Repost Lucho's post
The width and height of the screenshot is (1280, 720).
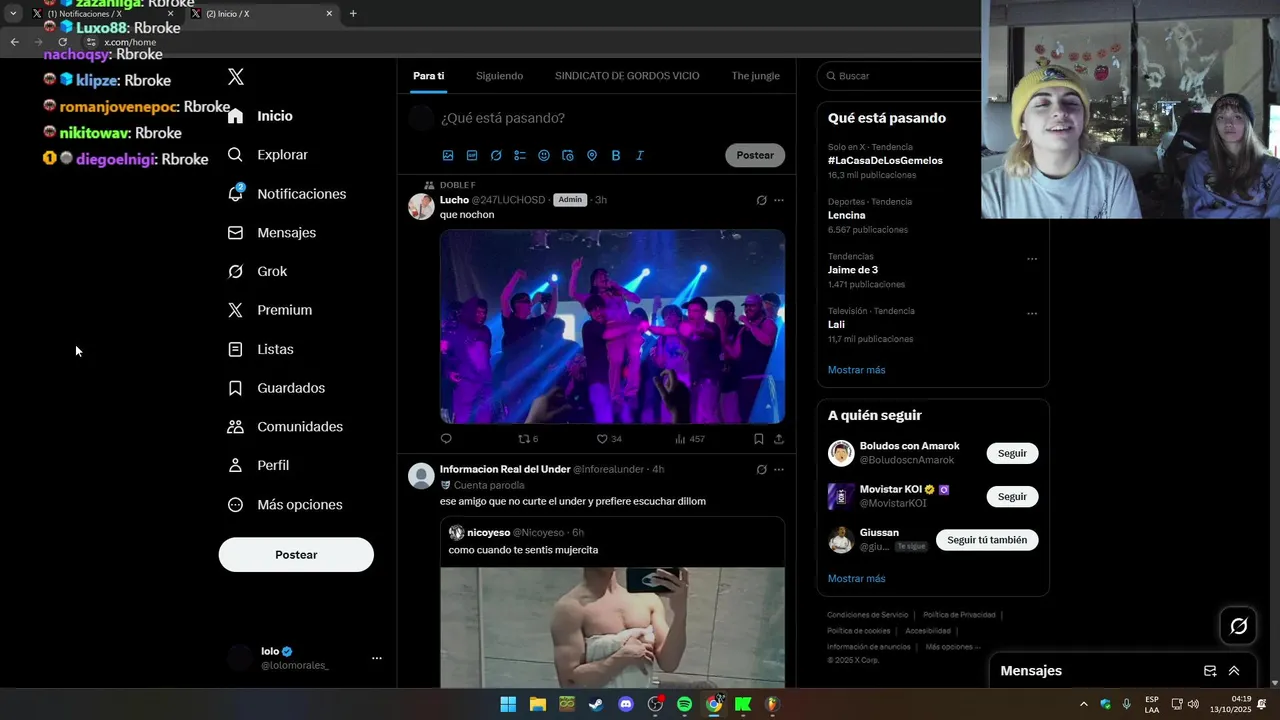527,438
